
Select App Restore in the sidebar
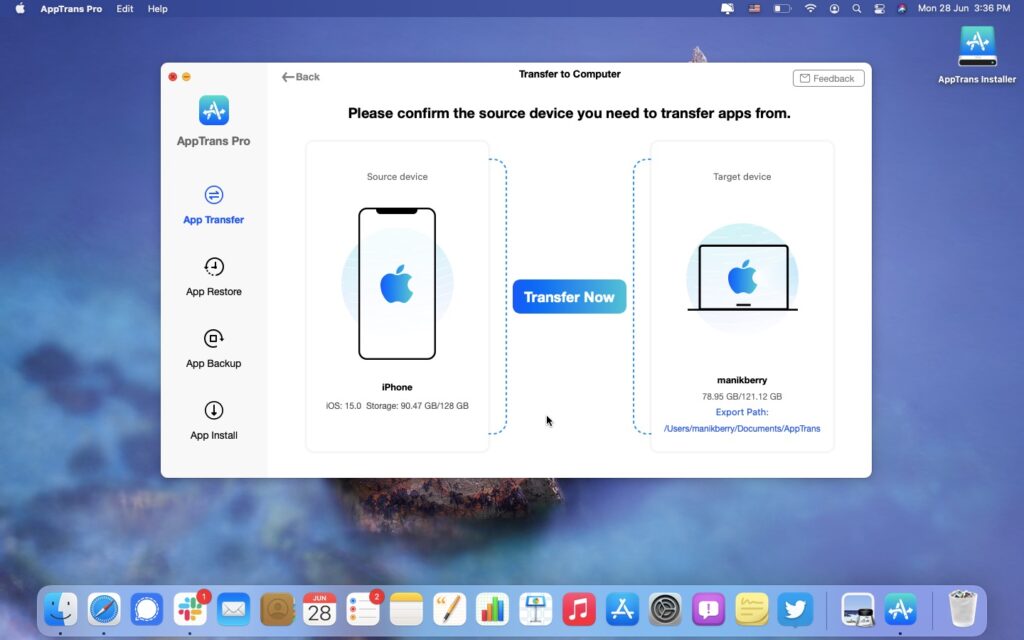212,276
